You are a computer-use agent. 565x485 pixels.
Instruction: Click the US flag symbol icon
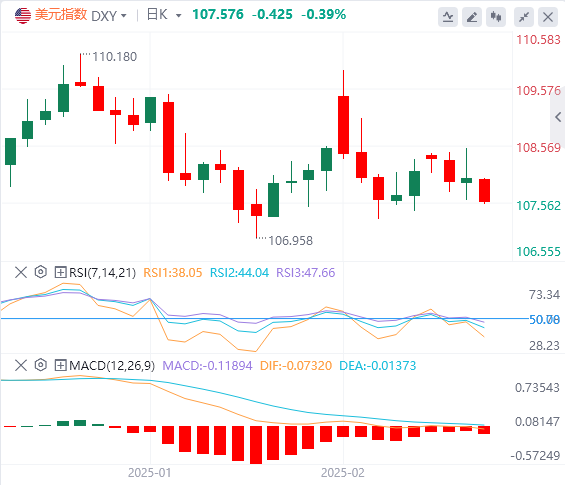(23, 15)
